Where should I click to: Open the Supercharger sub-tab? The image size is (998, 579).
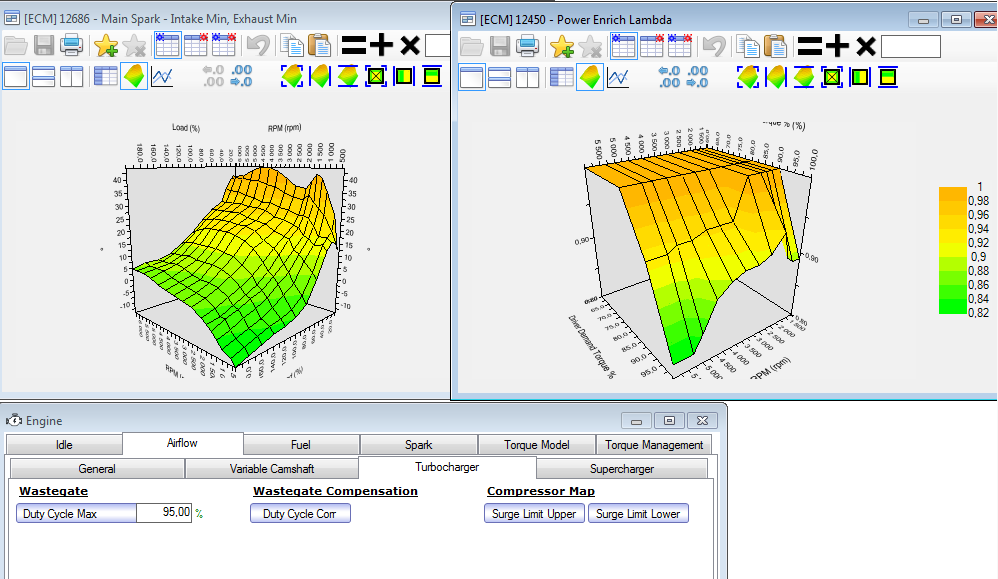621,468
